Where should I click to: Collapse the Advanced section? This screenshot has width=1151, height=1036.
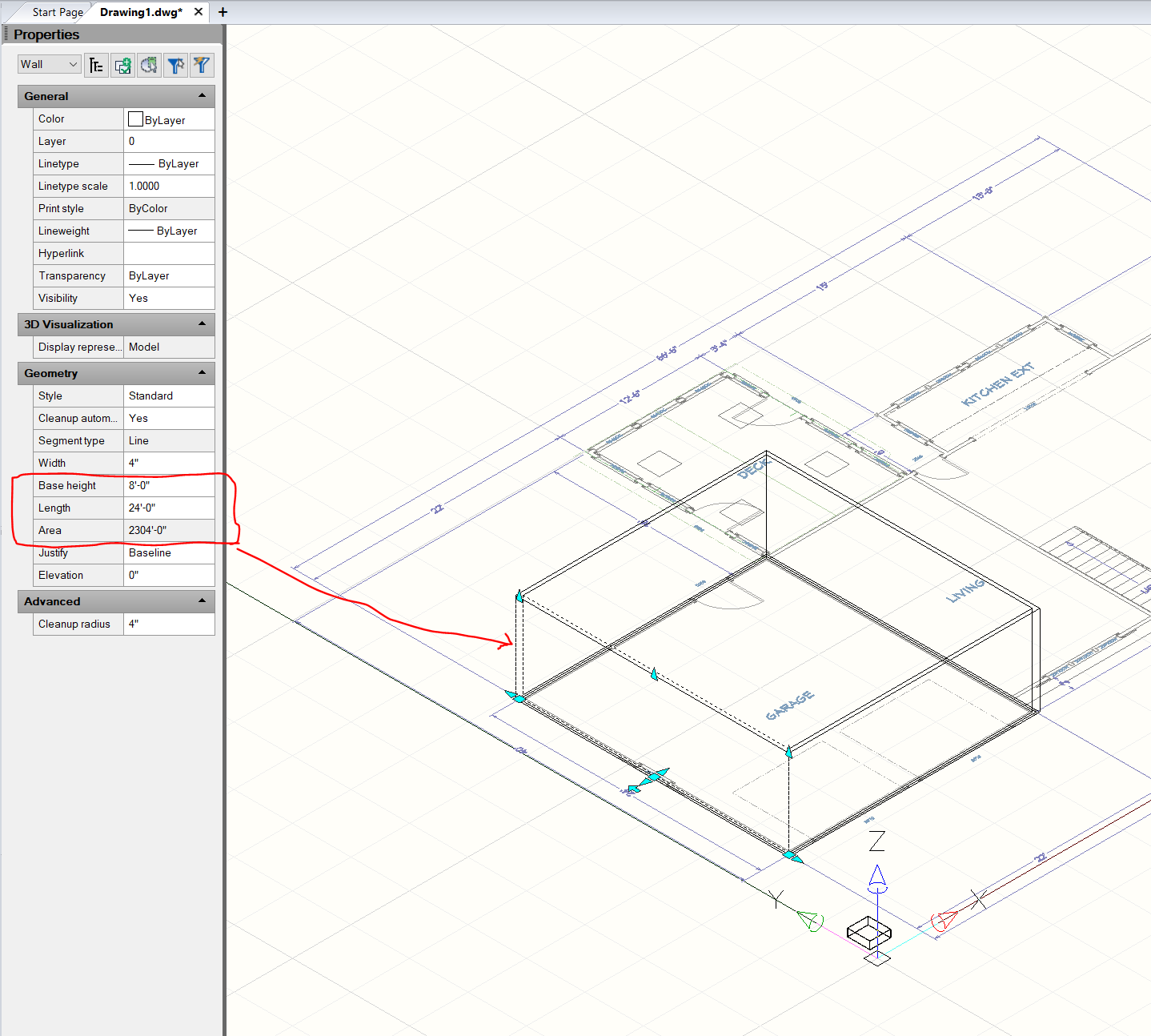click(x=202, y=601)
